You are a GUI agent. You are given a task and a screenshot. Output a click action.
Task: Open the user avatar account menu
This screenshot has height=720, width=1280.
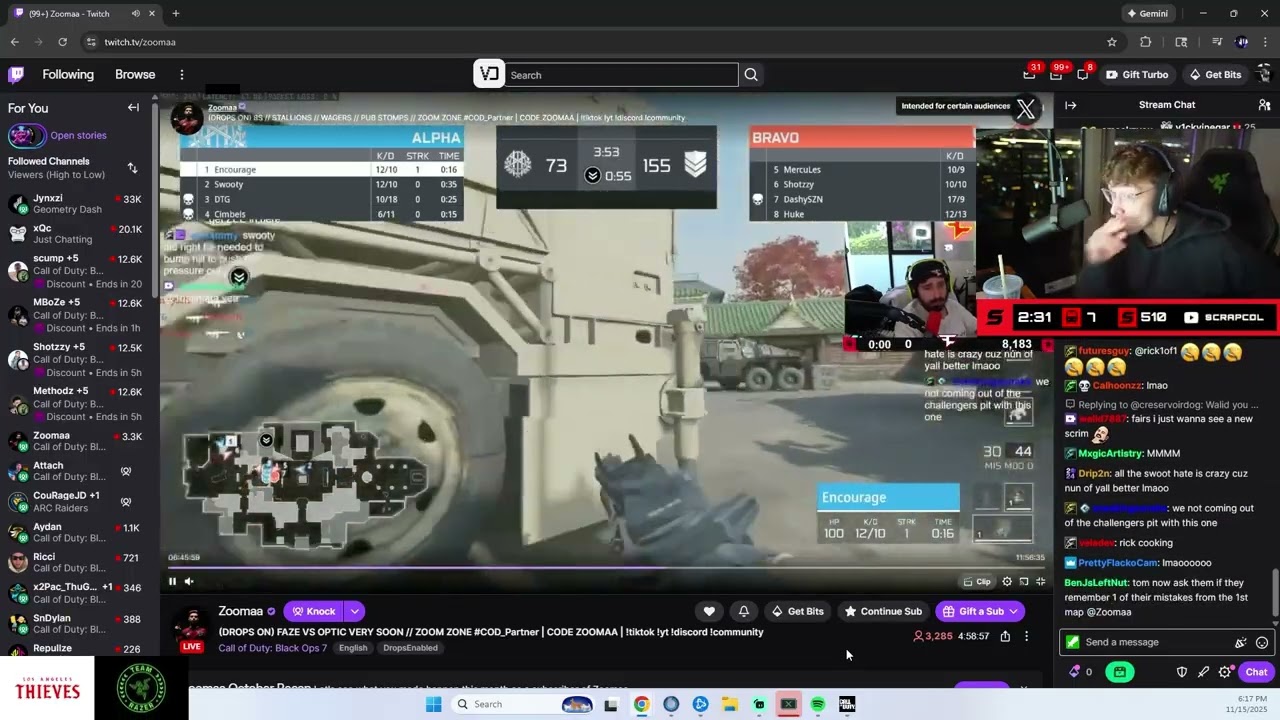(x=1264, y=75)
